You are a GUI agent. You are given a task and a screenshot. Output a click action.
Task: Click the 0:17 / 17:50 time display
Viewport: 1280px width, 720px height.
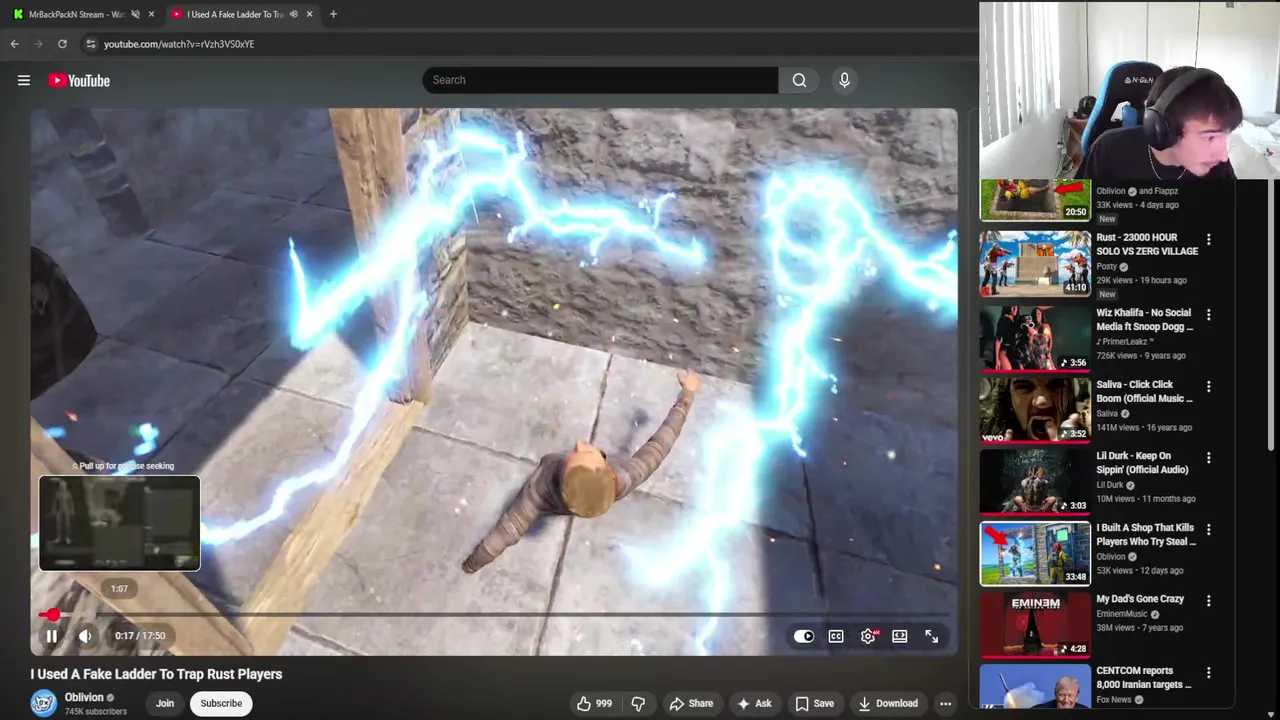(140, 636)
